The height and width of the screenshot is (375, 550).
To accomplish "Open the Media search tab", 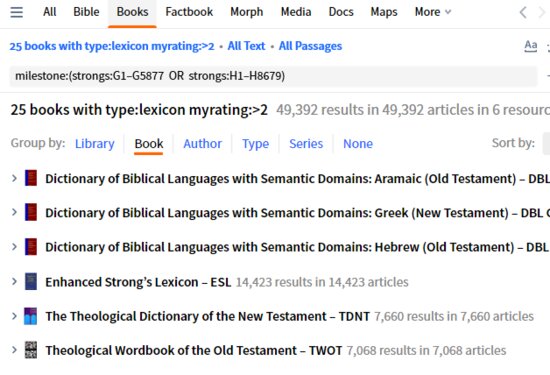I will tap(296, 12).
